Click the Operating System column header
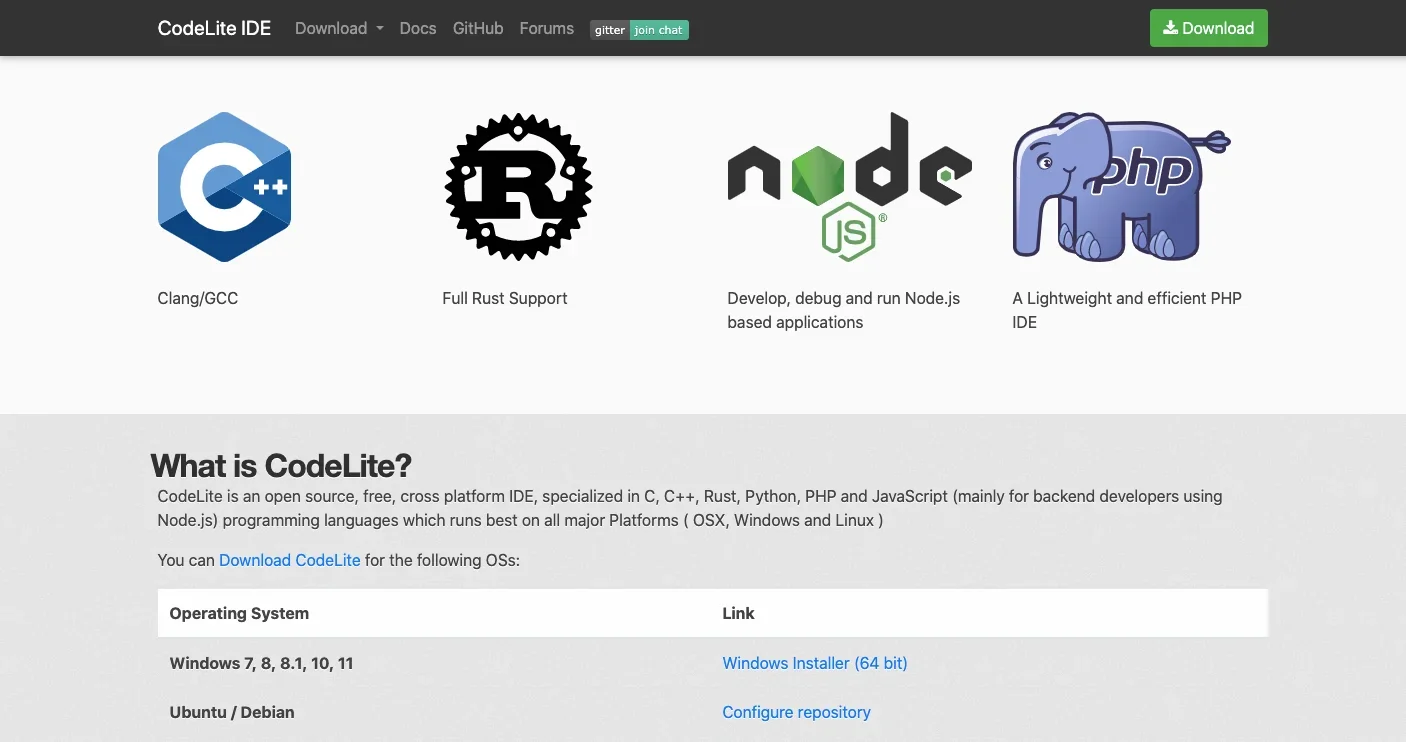This screenshot has width=1406, height=742. (239, 613)
